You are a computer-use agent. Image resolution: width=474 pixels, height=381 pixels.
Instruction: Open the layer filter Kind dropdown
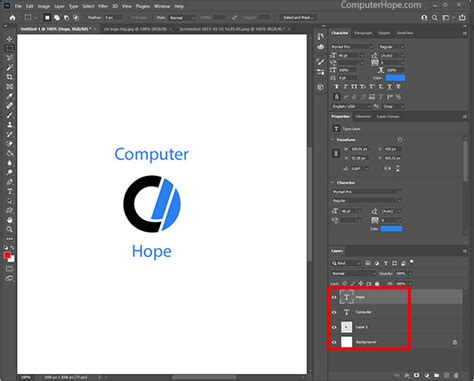[346, 263]
